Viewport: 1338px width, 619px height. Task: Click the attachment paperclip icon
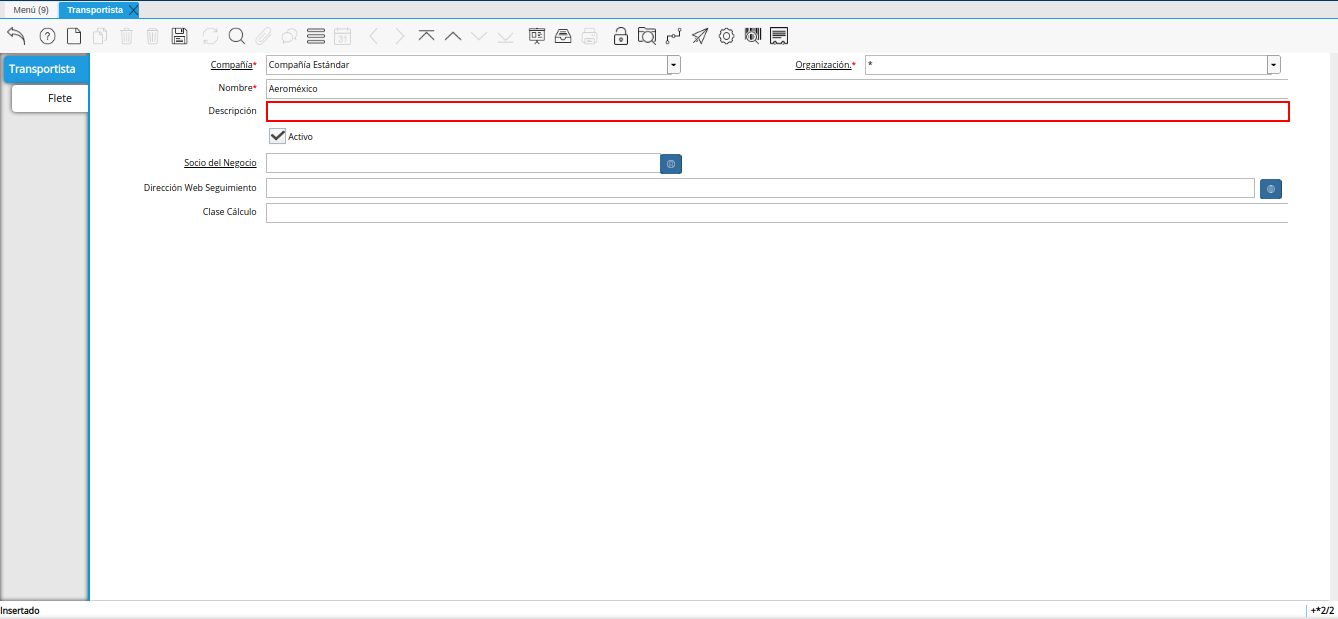point(263,36)
